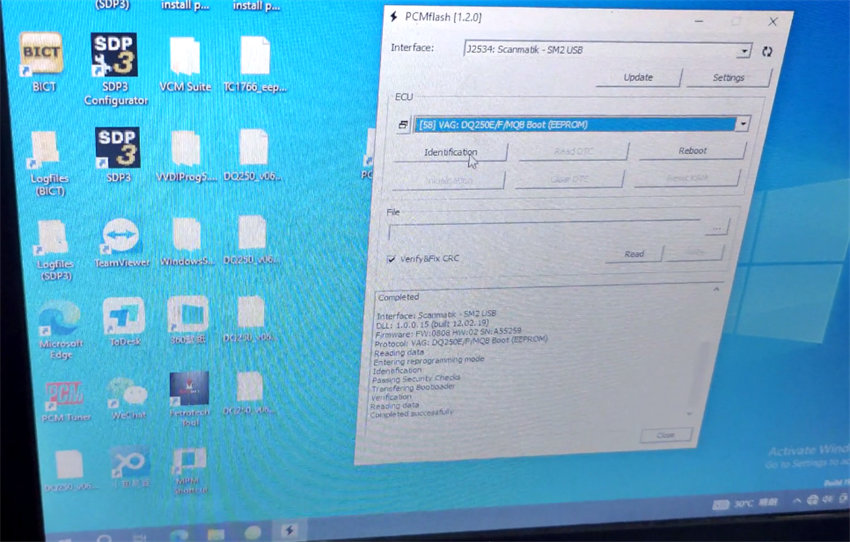The width and height of the screenshot is (850, 542).
Task: Expand the Interface dropdown arrow
Action: coord(743,50)
